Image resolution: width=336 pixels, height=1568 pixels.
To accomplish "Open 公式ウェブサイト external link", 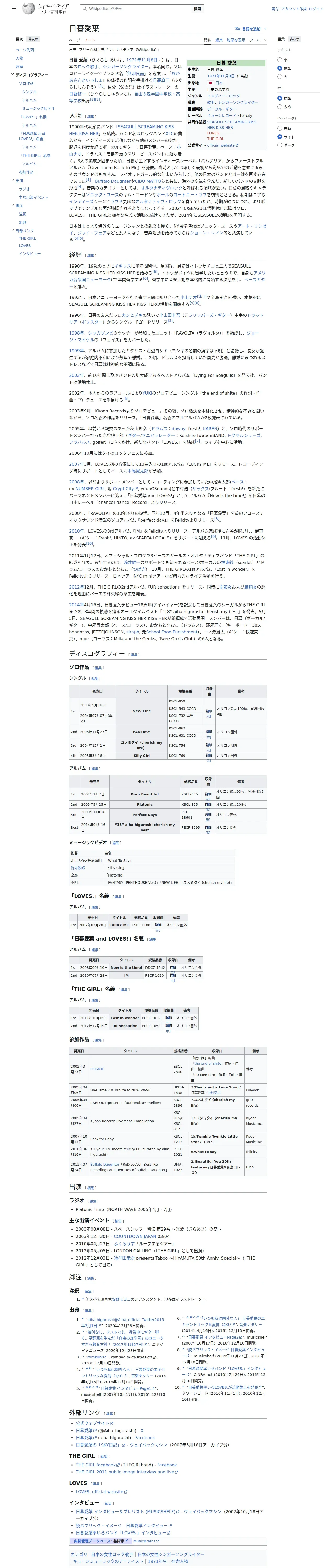I will [94, 1424].
